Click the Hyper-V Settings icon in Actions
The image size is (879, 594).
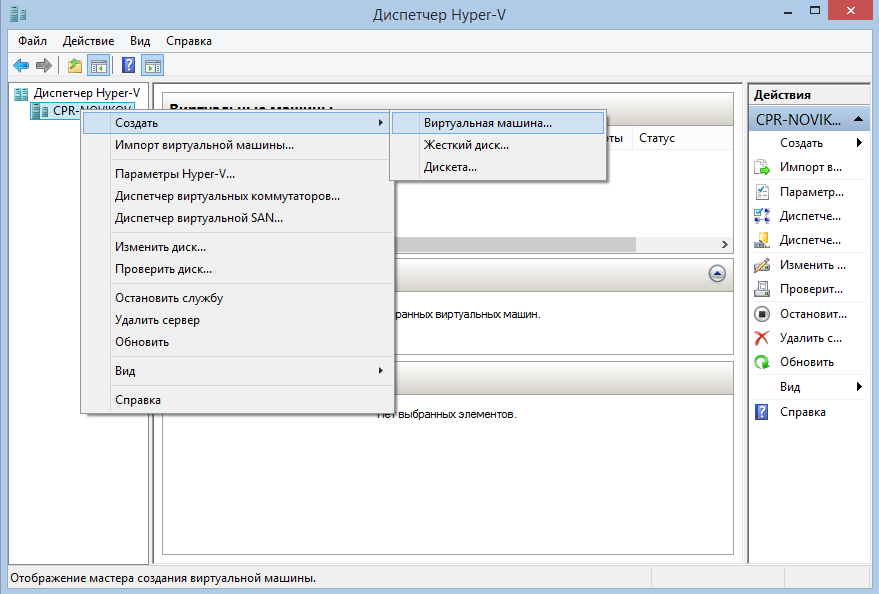(x=761, y=192)
